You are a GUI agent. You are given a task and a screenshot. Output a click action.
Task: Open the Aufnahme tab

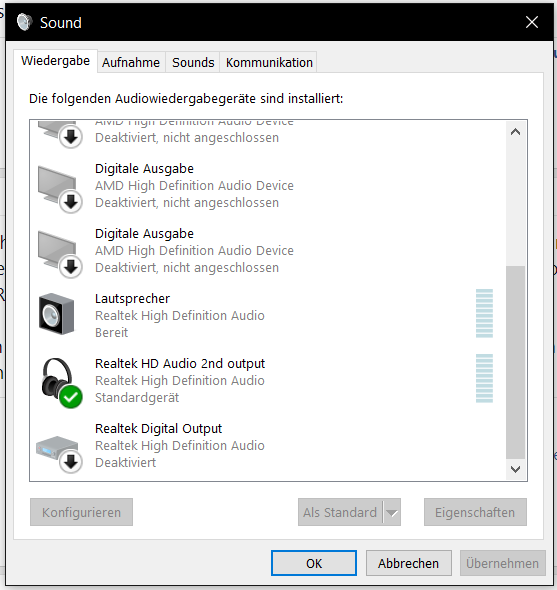[x=131, y=62]
